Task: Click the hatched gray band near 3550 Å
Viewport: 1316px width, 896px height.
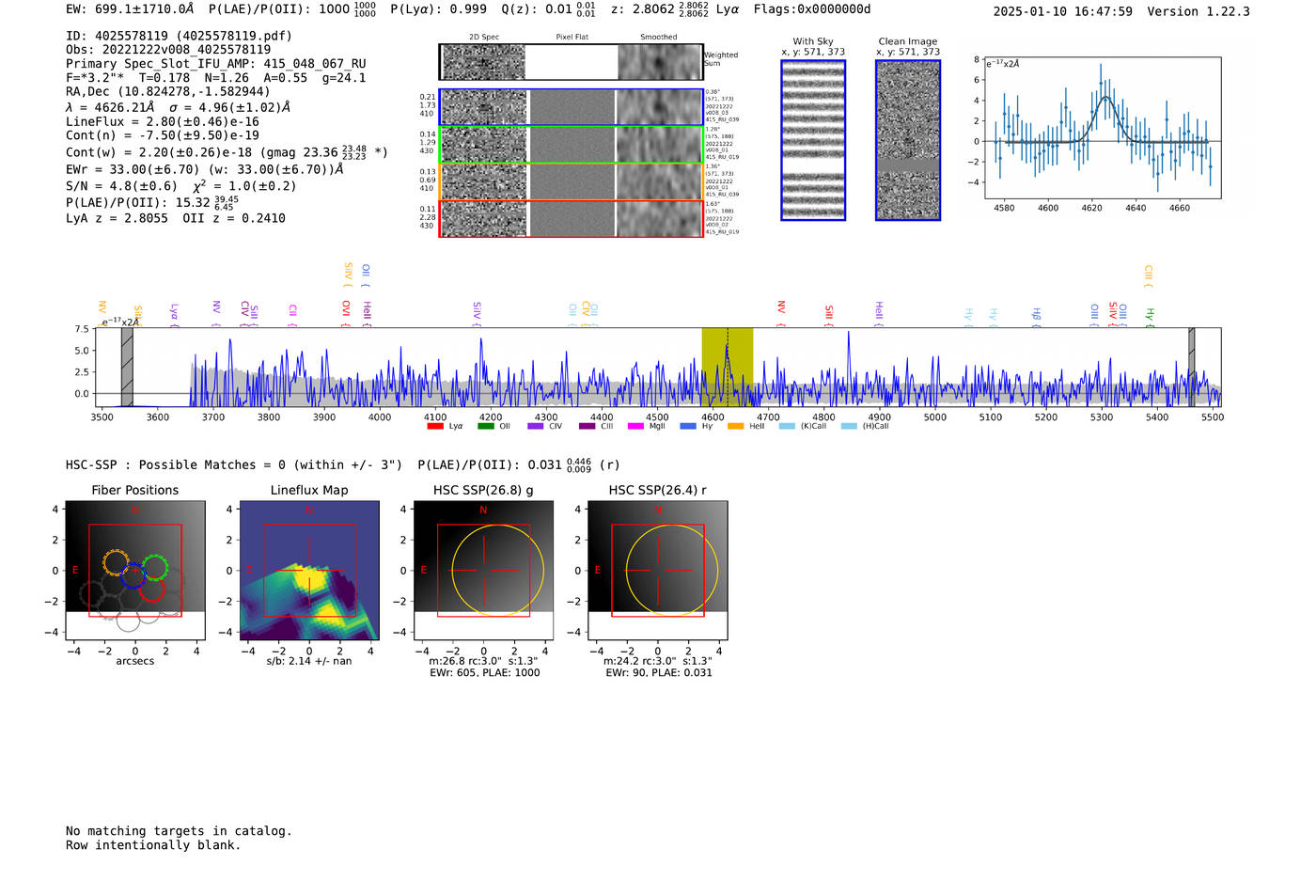Action: click(127, 367)
